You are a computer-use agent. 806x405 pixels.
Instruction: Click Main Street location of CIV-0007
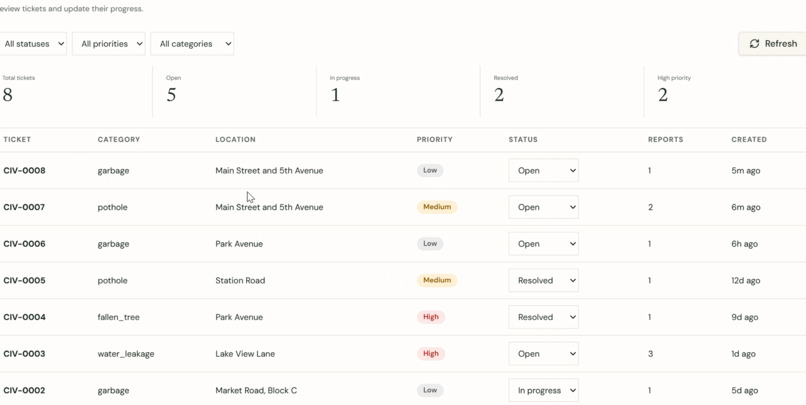[x=269, y=207]
